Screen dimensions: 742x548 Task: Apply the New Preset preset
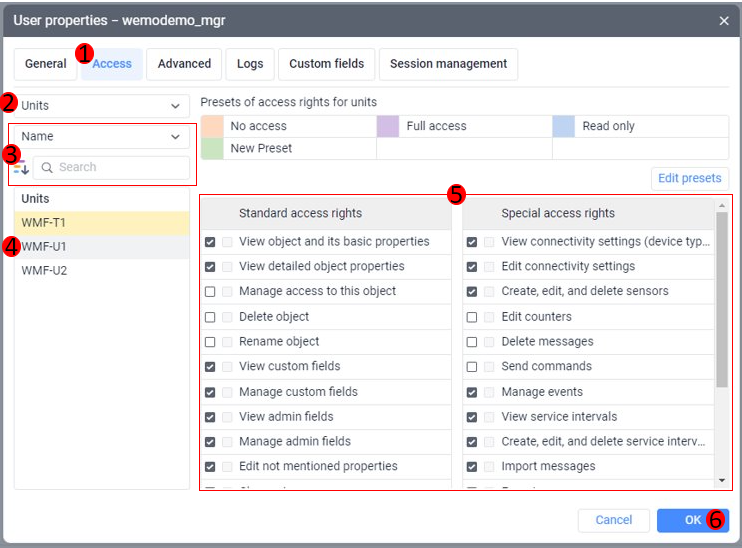[289, 149]
